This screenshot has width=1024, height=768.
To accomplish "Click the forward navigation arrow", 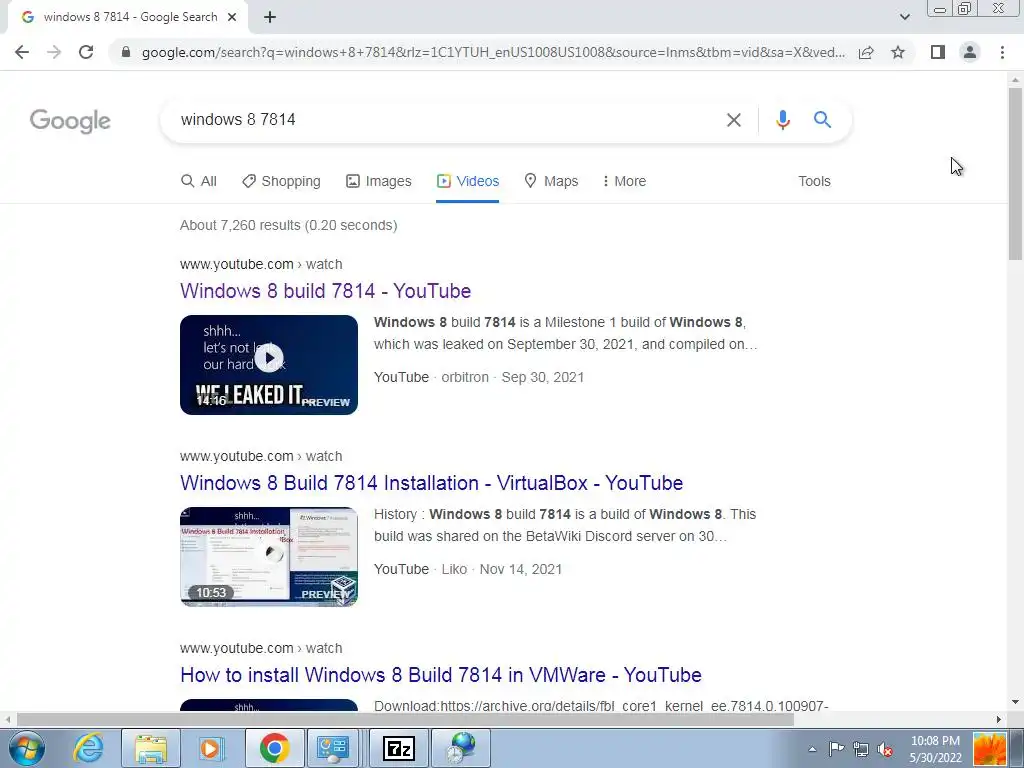I will (54, 52).
